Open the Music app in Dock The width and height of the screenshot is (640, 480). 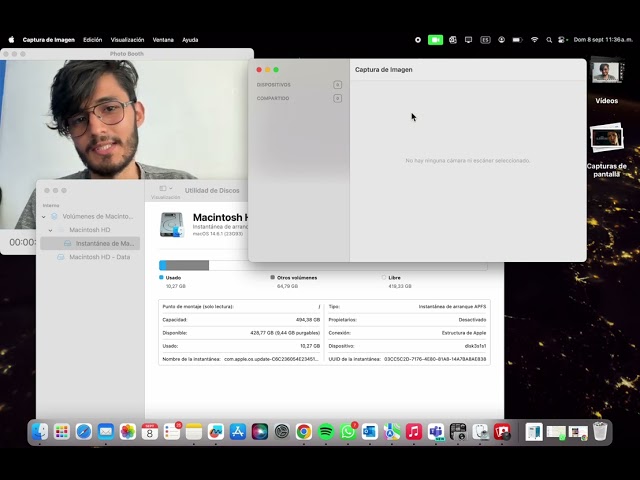(414, 432)
